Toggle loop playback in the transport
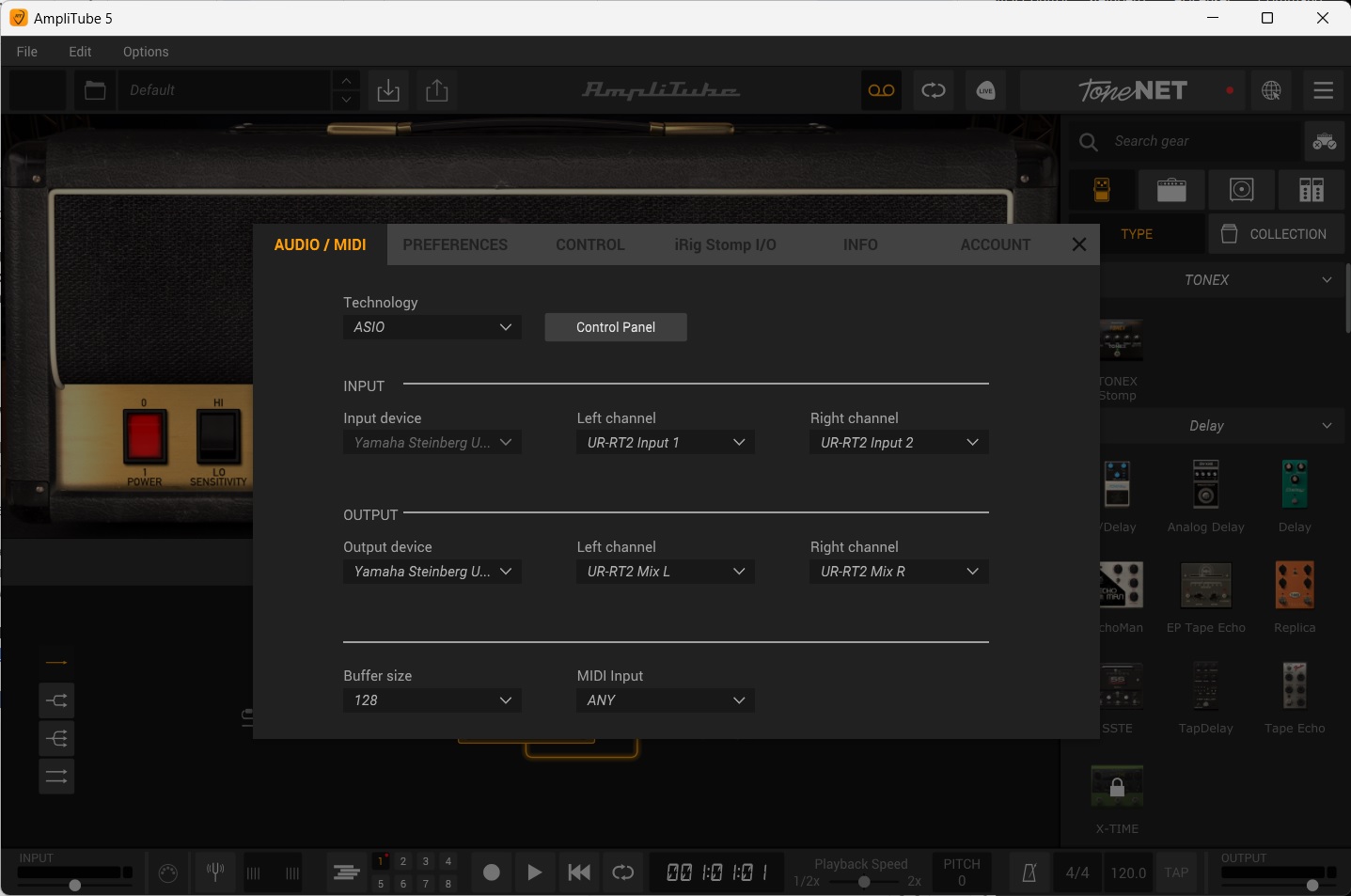1351x896 pixels. point(623,872)
